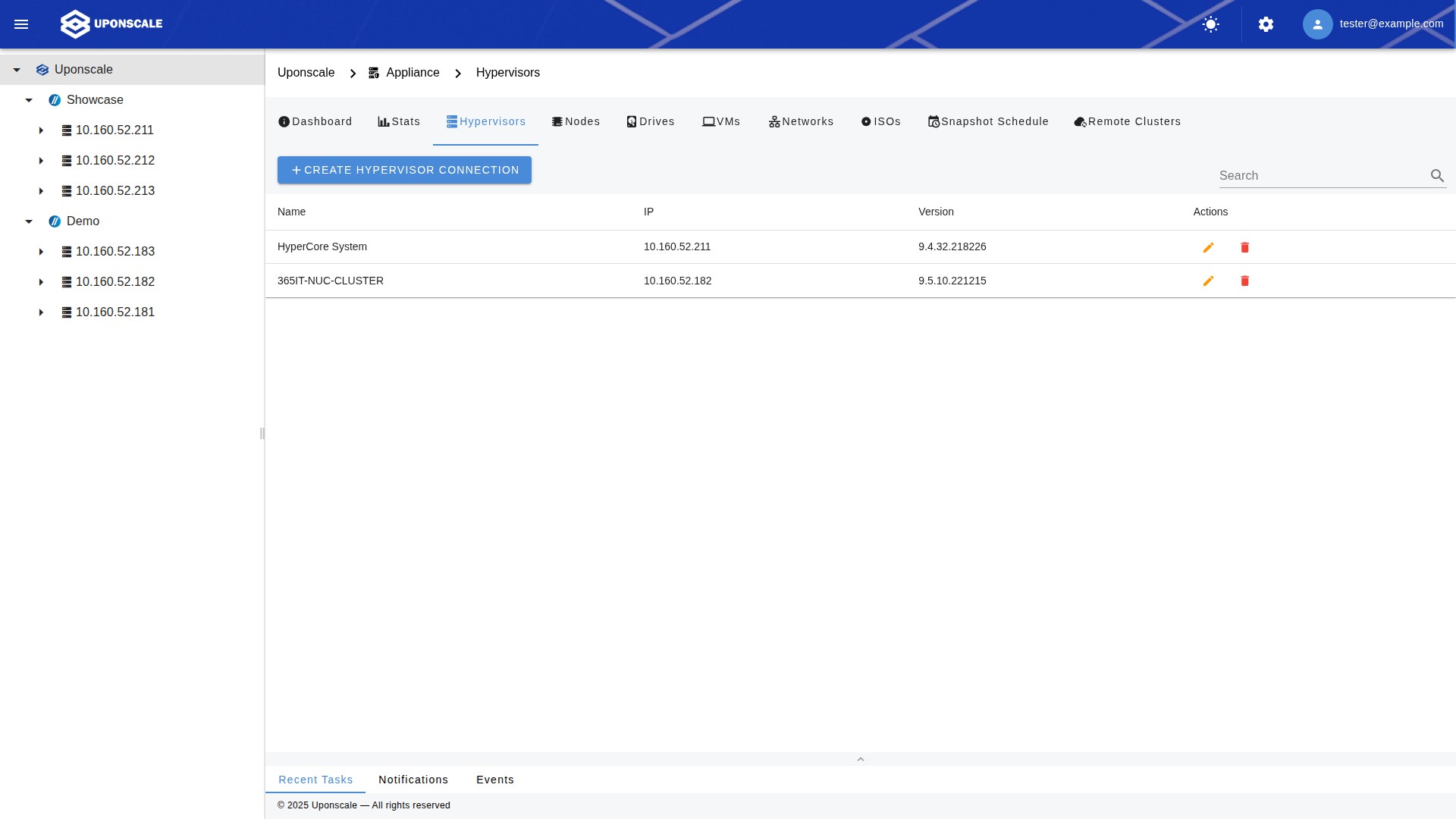Collapse the Demo tree group

[29, 221]
